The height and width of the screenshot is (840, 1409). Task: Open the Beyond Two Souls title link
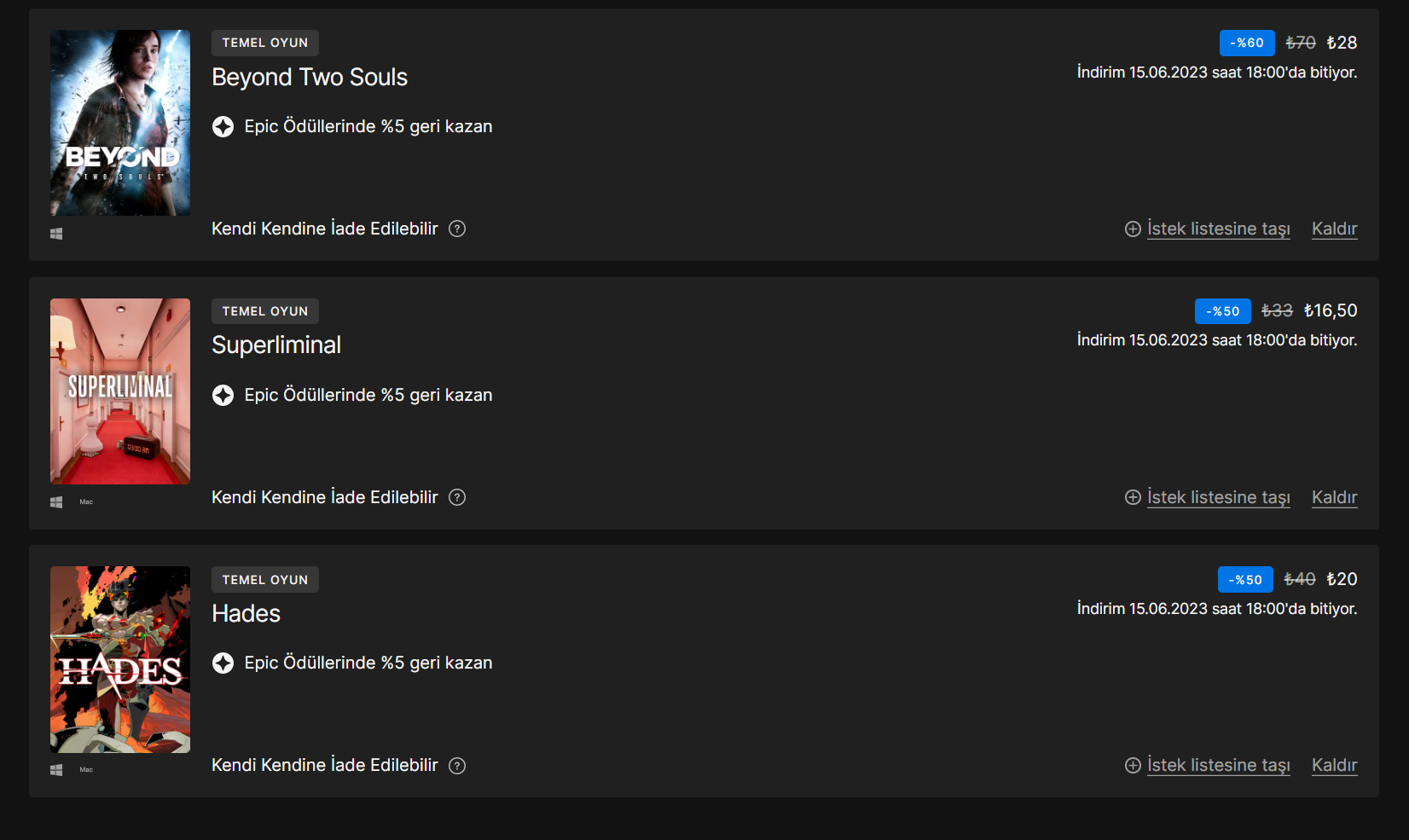tap(310, 78)
